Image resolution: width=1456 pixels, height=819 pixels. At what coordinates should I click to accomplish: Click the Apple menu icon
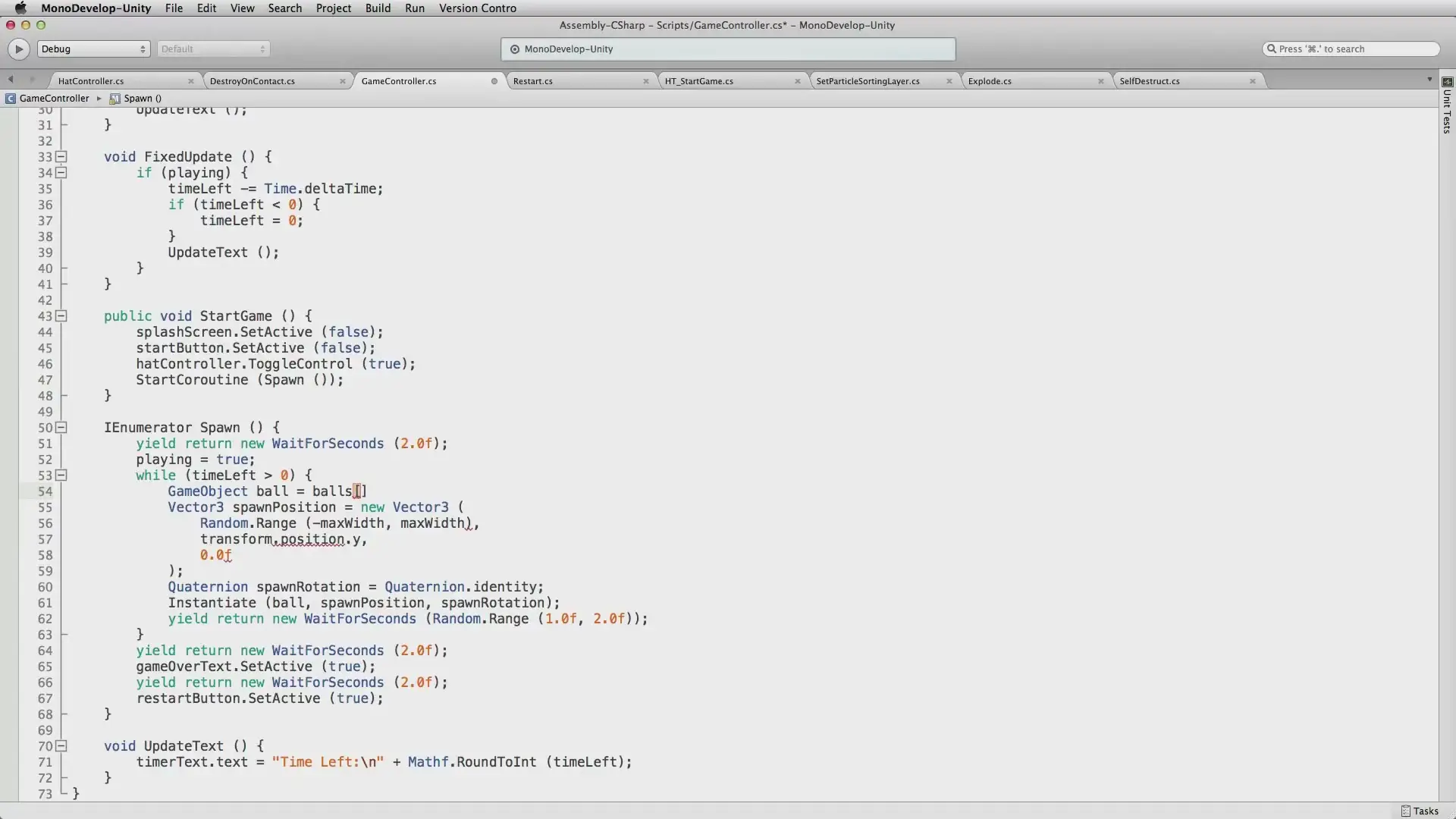point(20,8)
